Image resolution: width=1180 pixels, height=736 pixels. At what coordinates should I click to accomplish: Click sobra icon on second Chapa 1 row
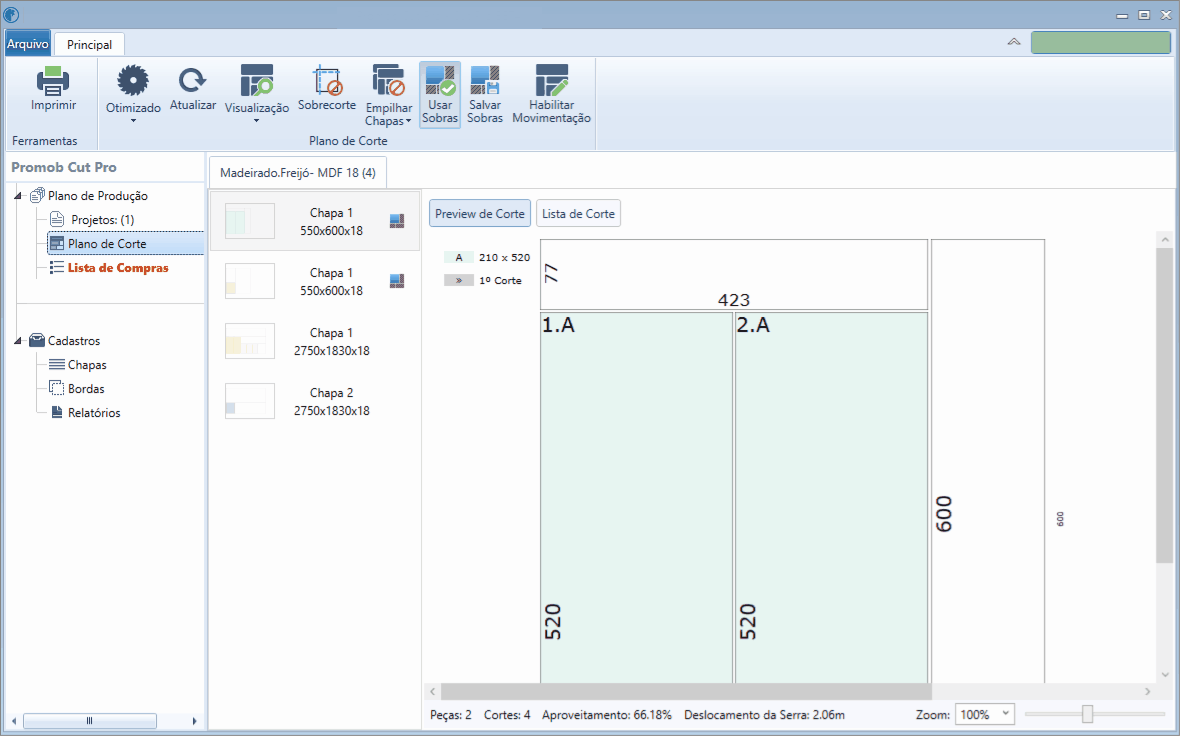tap(397, 281)
